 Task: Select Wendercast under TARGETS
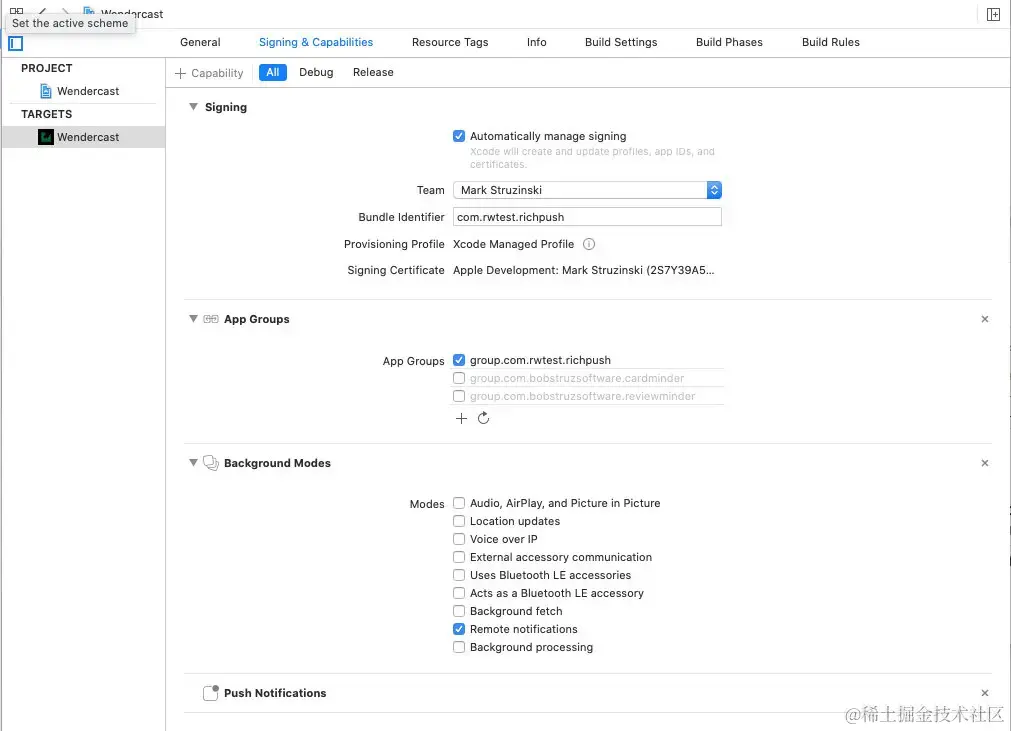[x=83, y=137]
